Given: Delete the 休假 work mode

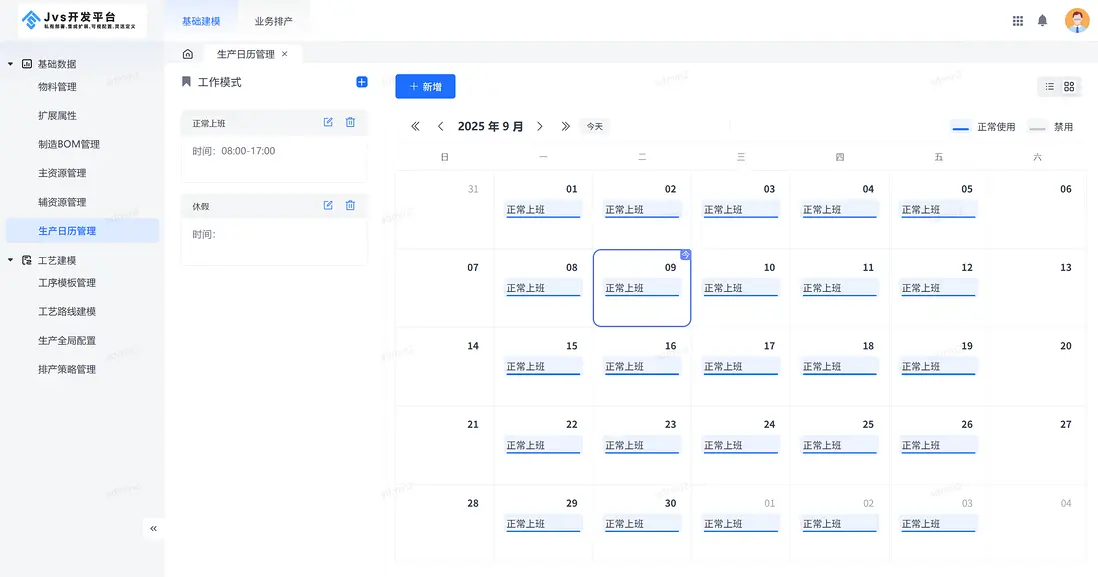Looking at the screenshot, I should [x=350, y=205].
